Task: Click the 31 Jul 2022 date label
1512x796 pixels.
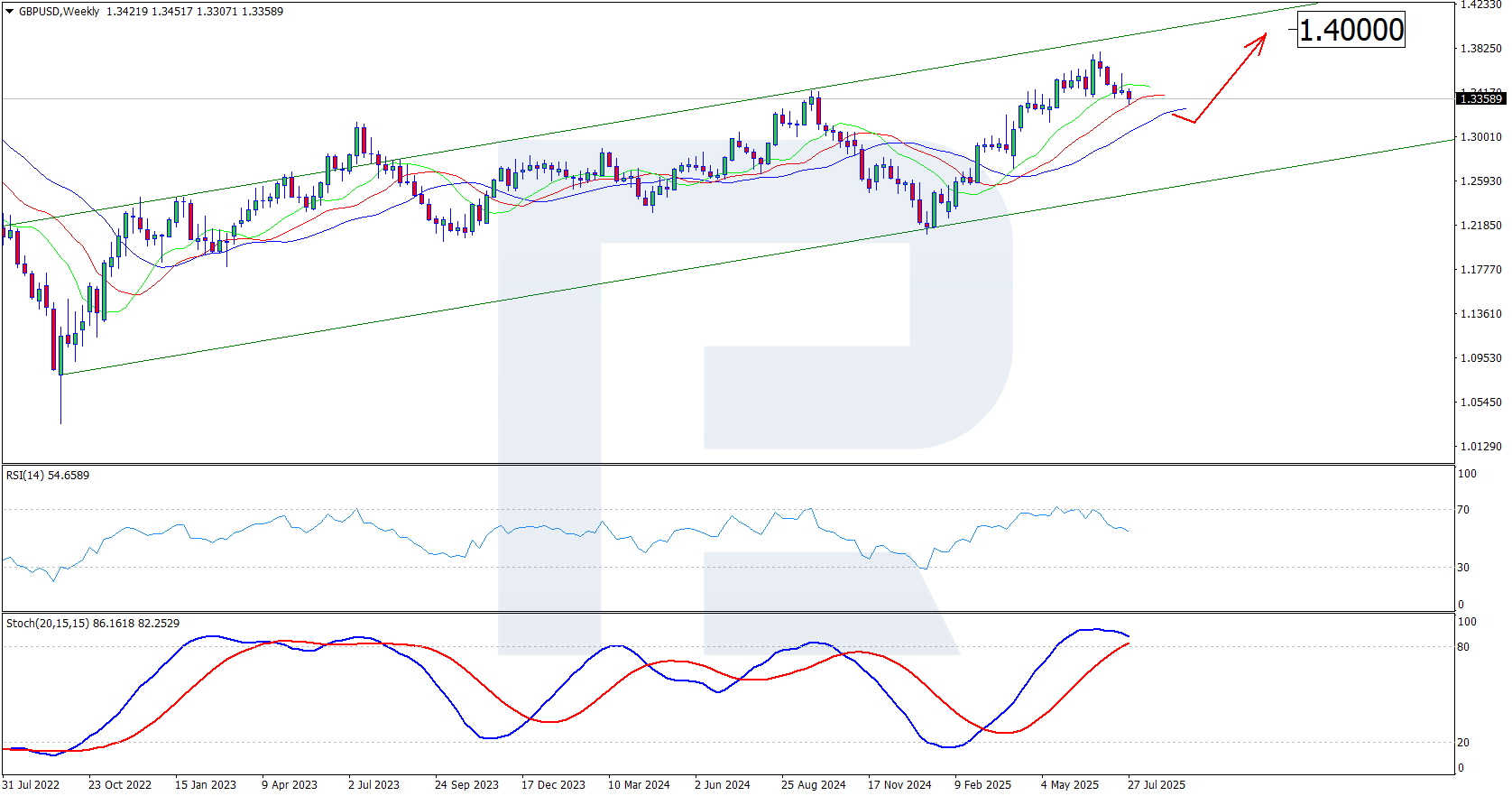Action: click(32, 784)
